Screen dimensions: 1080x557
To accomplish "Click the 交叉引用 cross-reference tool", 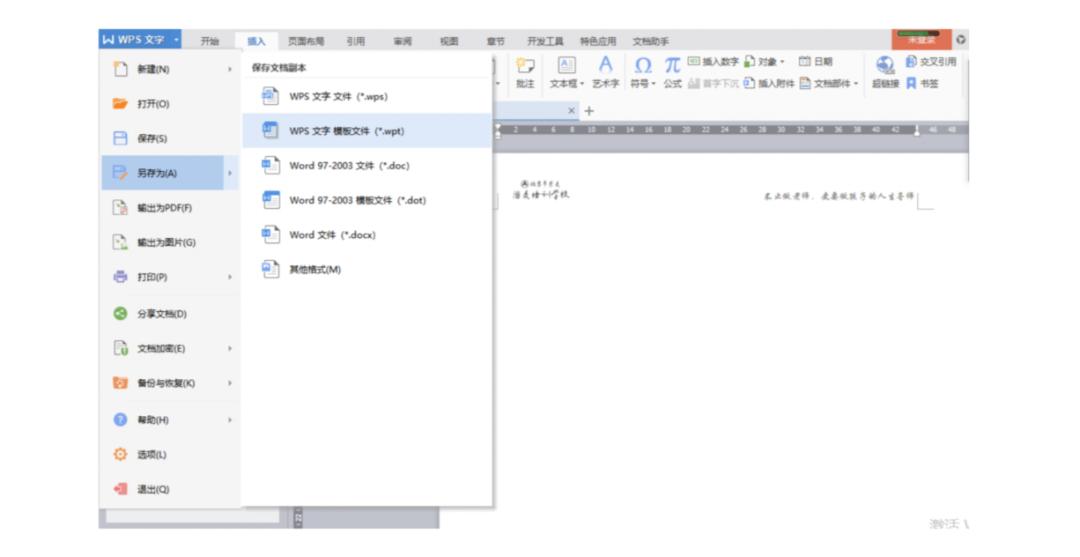I will coord(931,62).
